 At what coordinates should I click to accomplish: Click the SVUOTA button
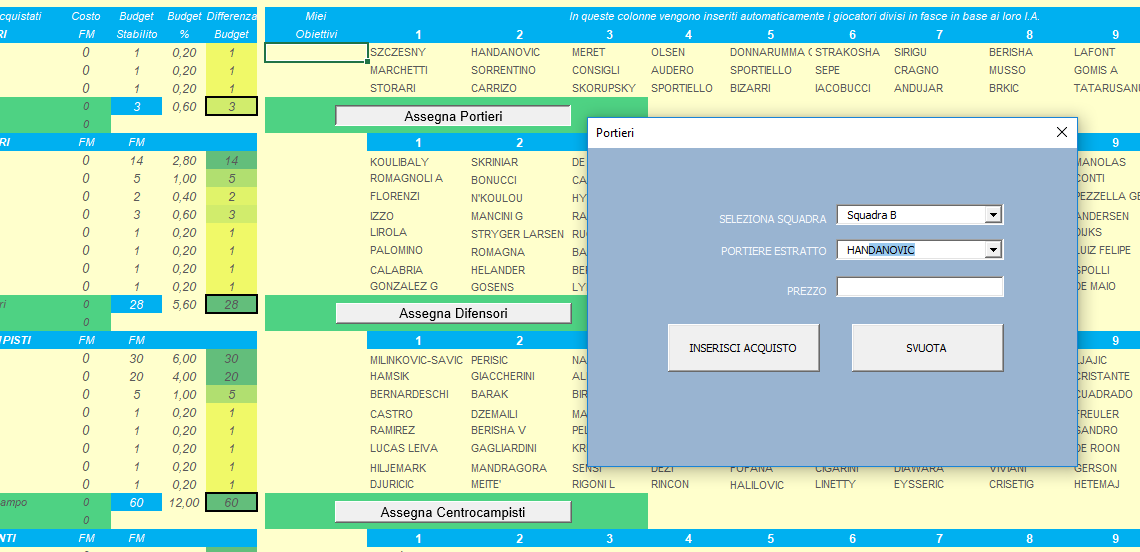927,348
